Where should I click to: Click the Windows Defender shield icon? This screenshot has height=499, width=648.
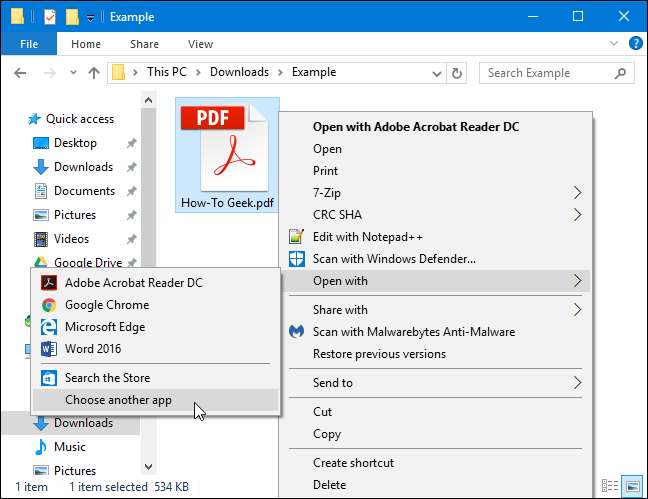(x=296, y=259)
